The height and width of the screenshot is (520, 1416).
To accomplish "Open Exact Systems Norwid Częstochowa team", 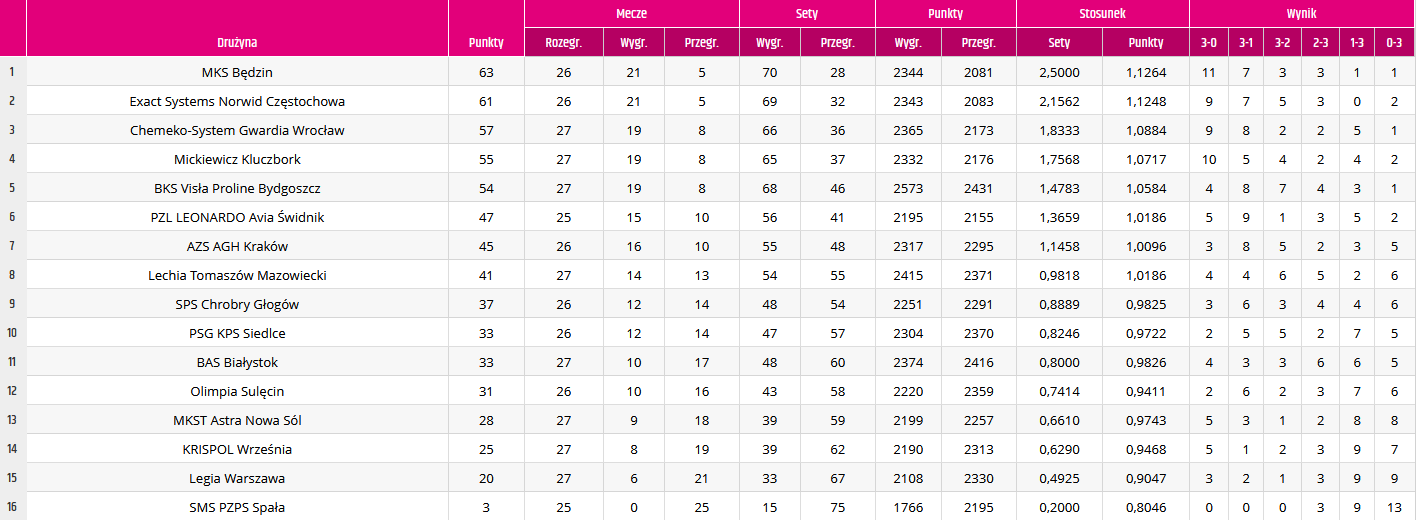I will point(237,101).
